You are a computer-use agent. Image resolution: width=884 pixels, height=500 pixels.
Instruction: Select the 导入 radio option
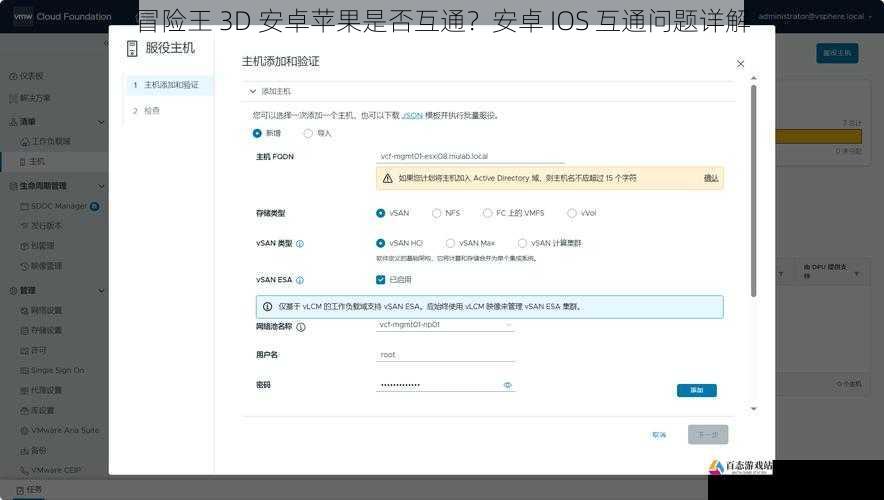pyautogui.click(x=308, y=134)
